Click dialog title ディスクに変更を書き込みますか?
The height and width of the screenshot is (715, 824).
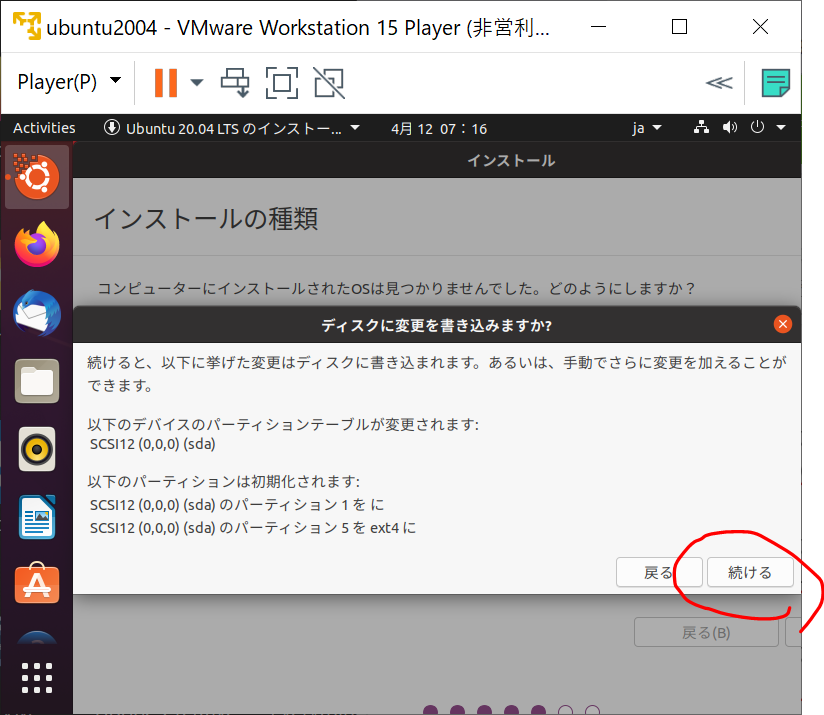(x=437, y=325)
